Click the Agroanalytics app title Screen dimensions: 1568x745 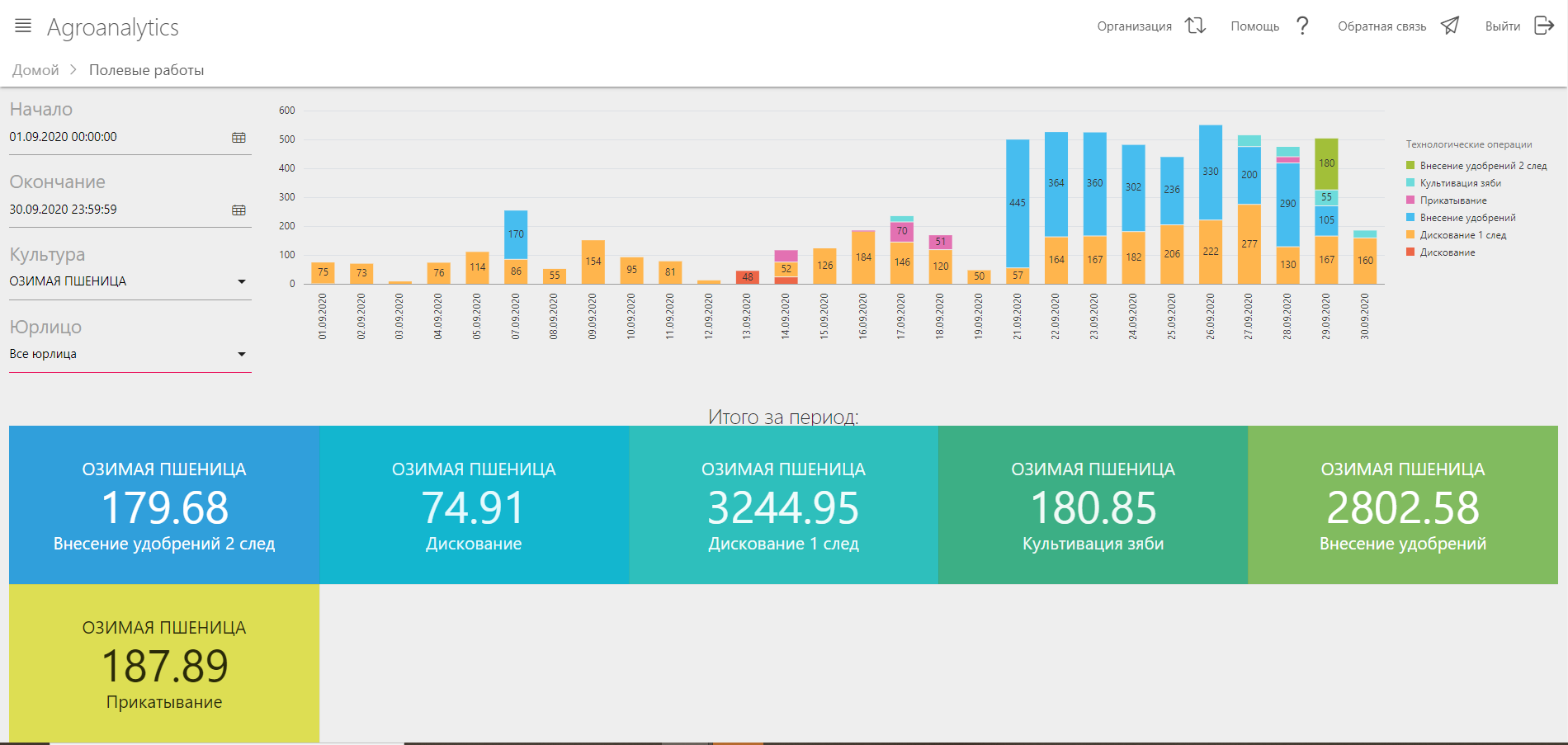click(113, 27)
